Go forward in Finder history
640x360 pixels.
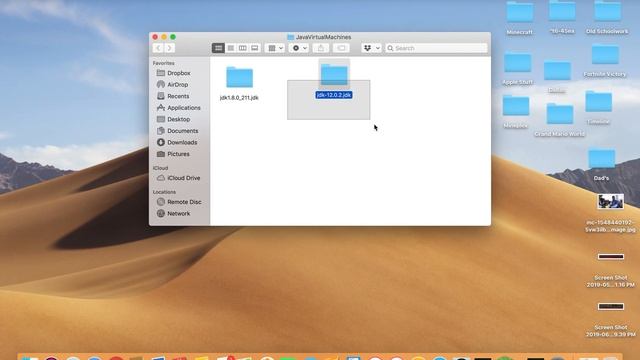pyautogui.click(x=169, y=48)
